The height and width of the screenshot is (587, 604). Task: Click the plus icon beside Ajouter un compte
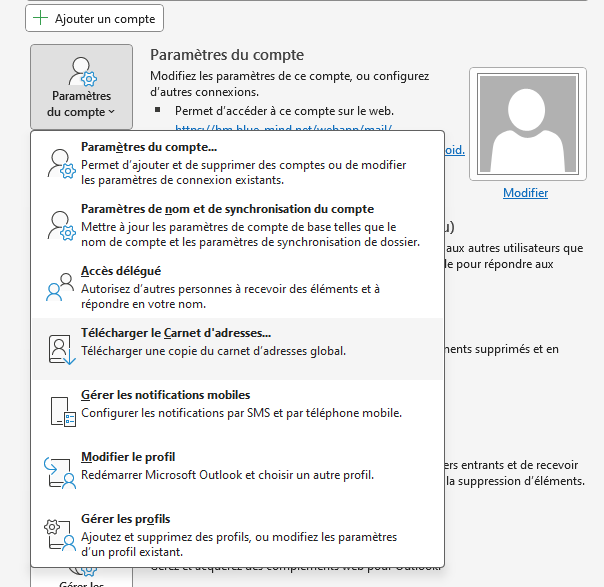[40, 18]
